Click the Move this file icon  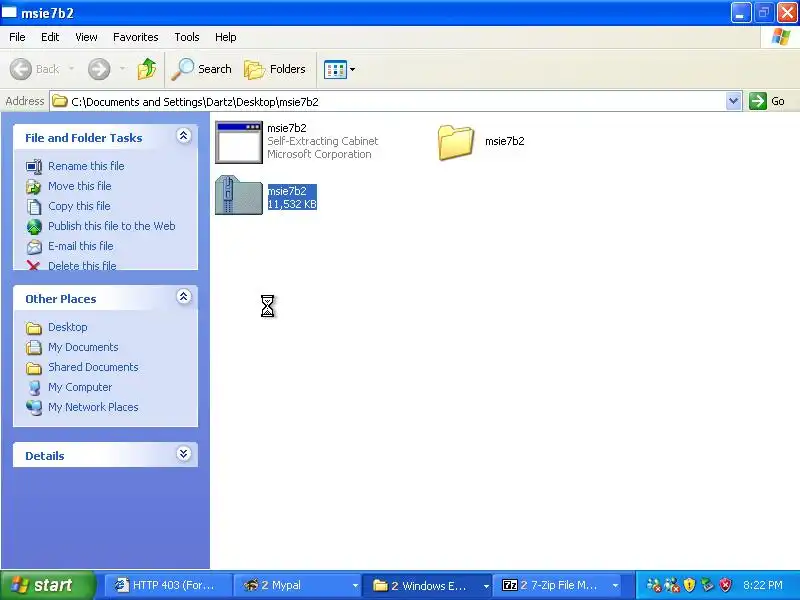tap(34, 187)
